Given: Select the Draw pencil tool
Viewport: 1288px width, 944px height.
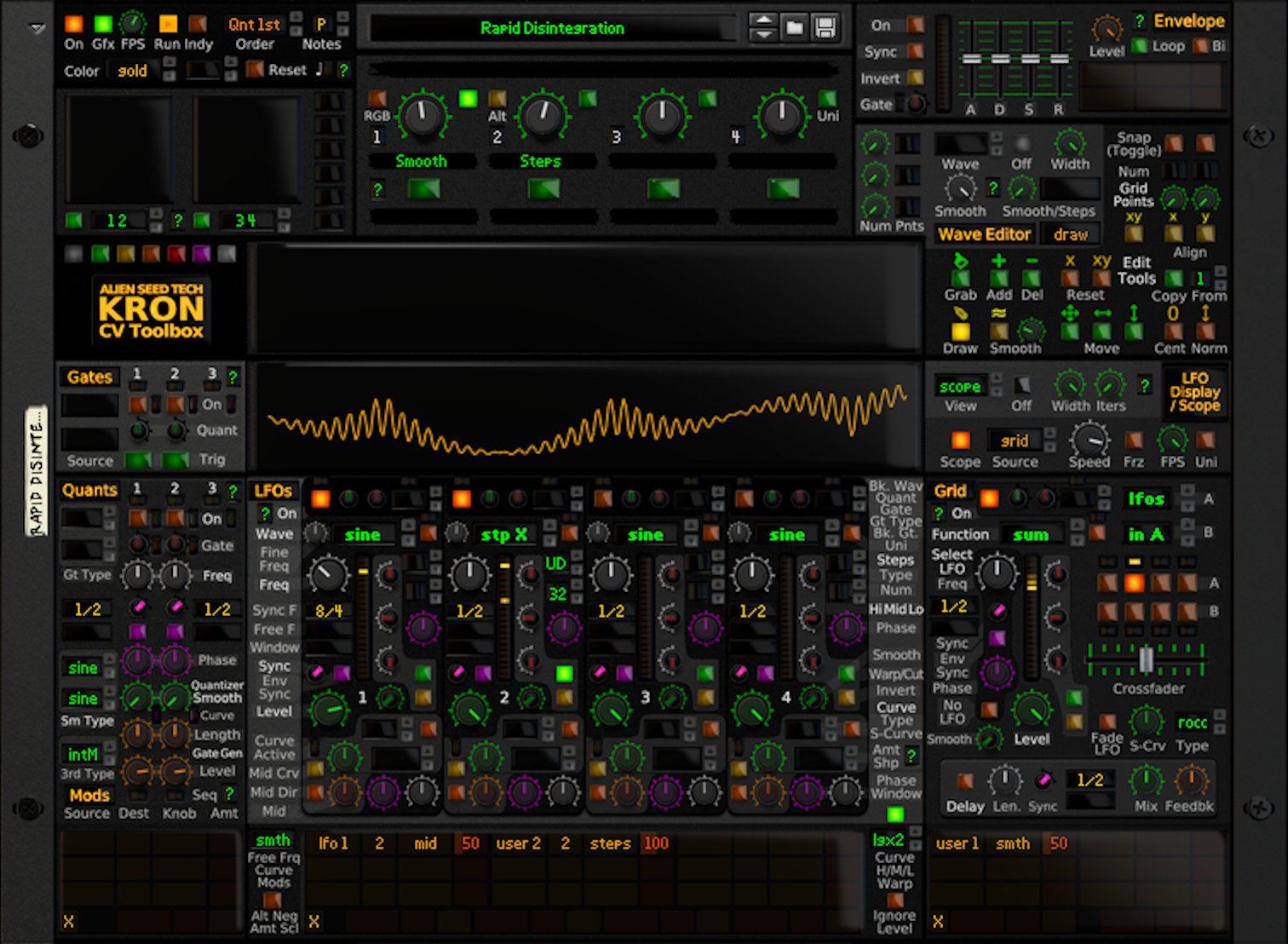Looking at the screenshot, I should click(x=959, y=330).
